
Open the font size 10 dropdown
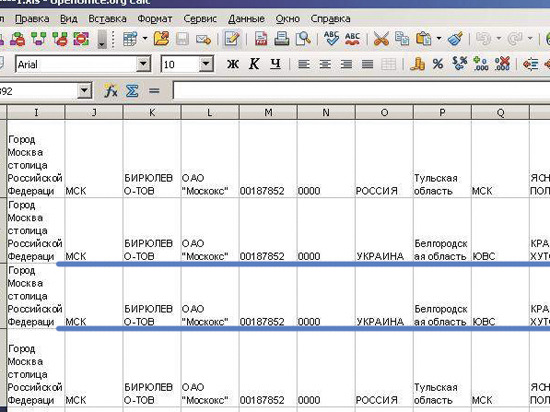point(206,64)
